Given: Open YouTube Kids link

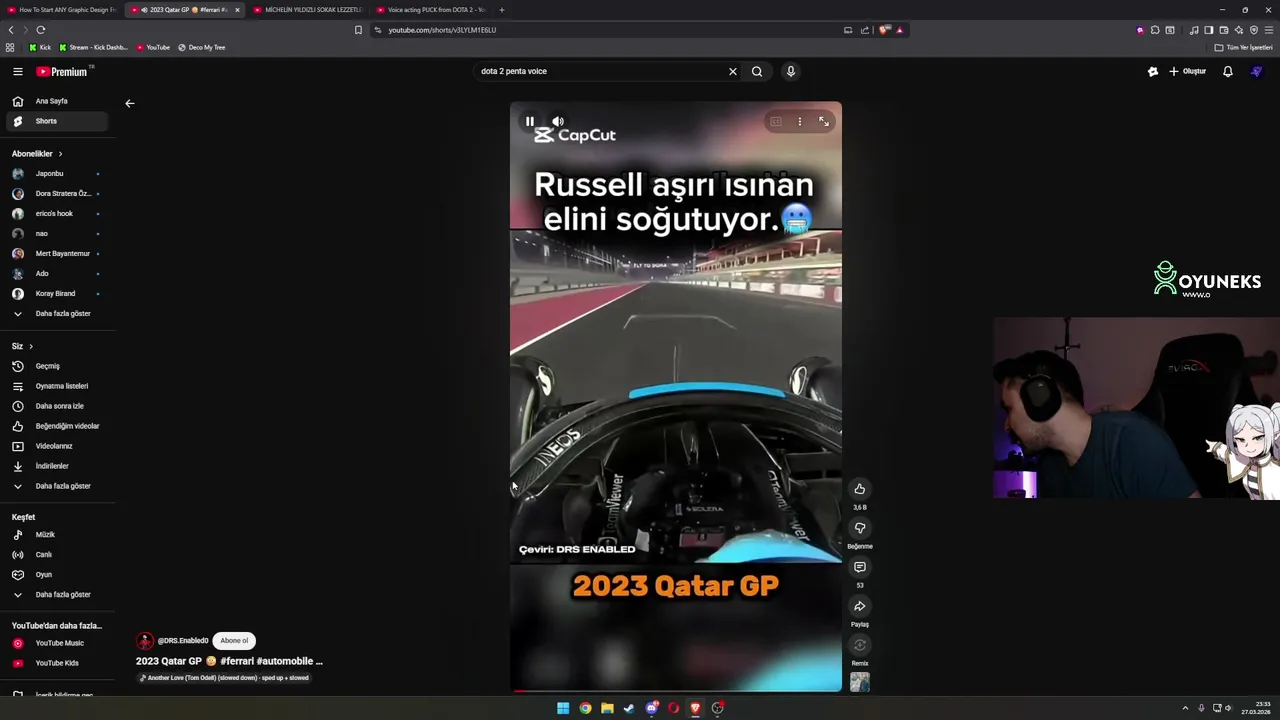Looking at the screenshot, I should click(x=56, y=663).
